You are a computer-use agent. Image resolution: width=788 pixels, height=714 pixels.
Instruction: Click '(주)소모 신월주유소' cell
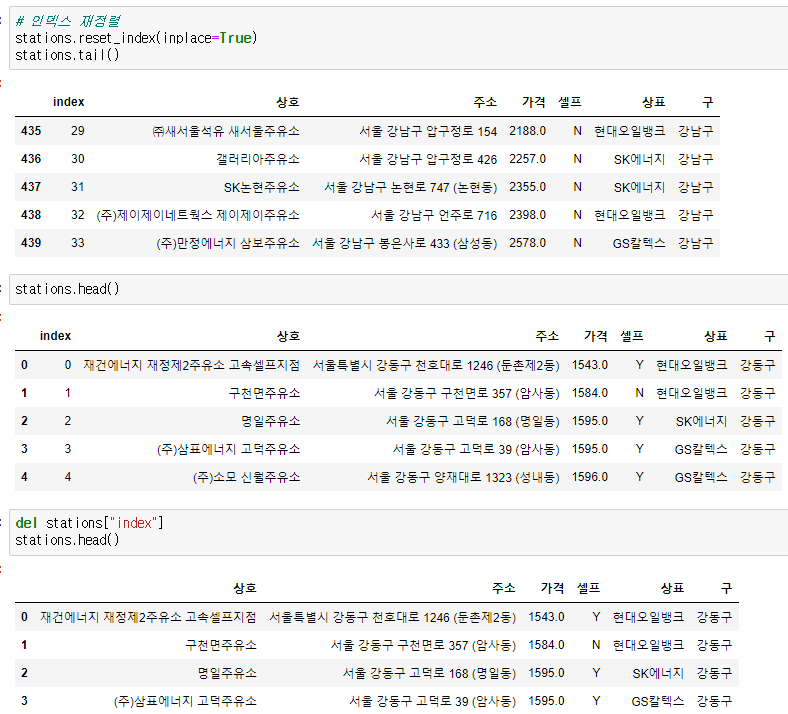pyautogui.click(x=247, y=477)
